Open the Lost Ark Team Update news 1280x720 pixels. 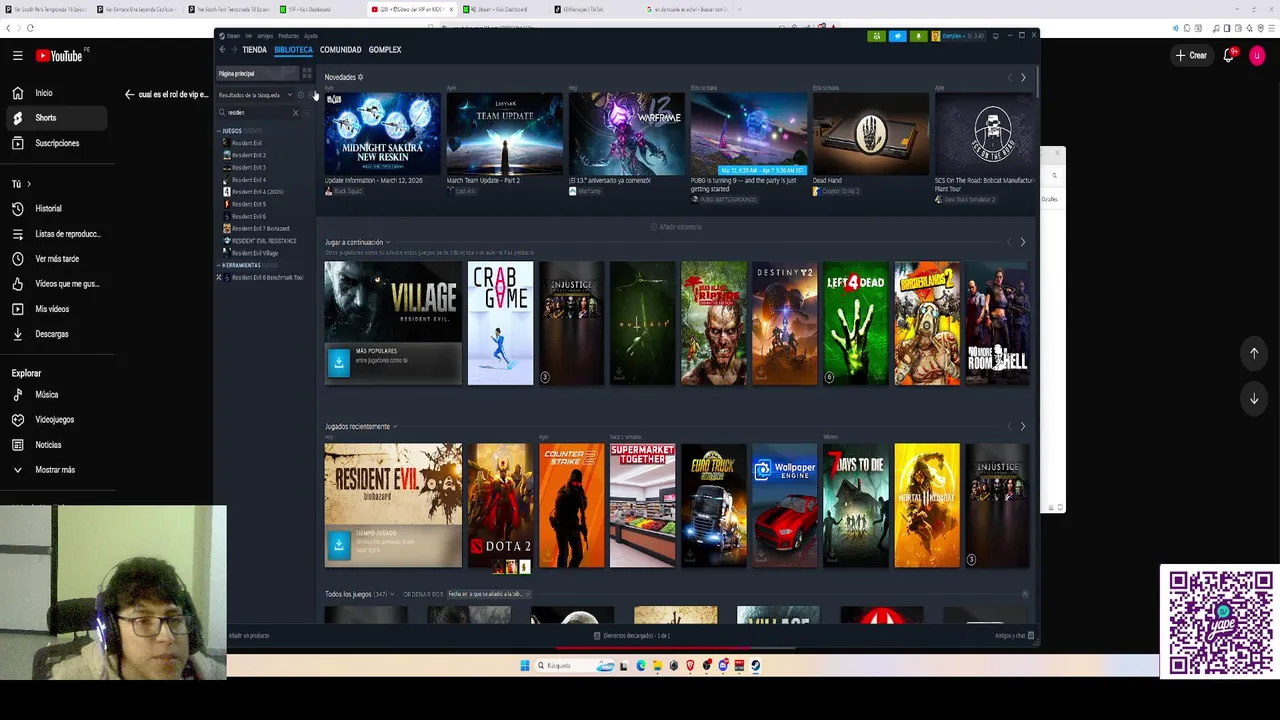pos(504,135)
